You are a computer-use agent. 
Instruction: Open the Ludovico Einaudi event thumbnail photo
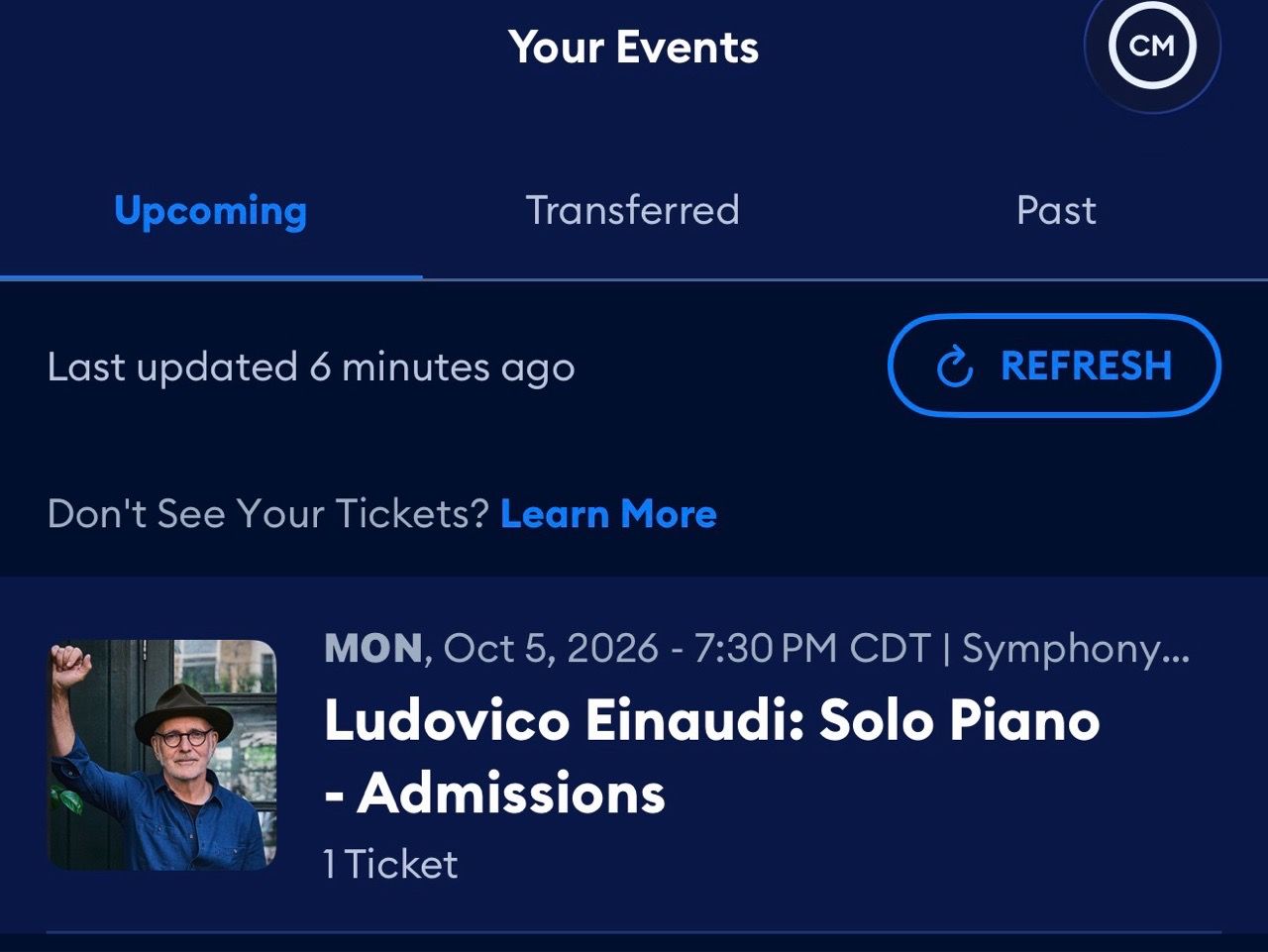tap(161, 755)
